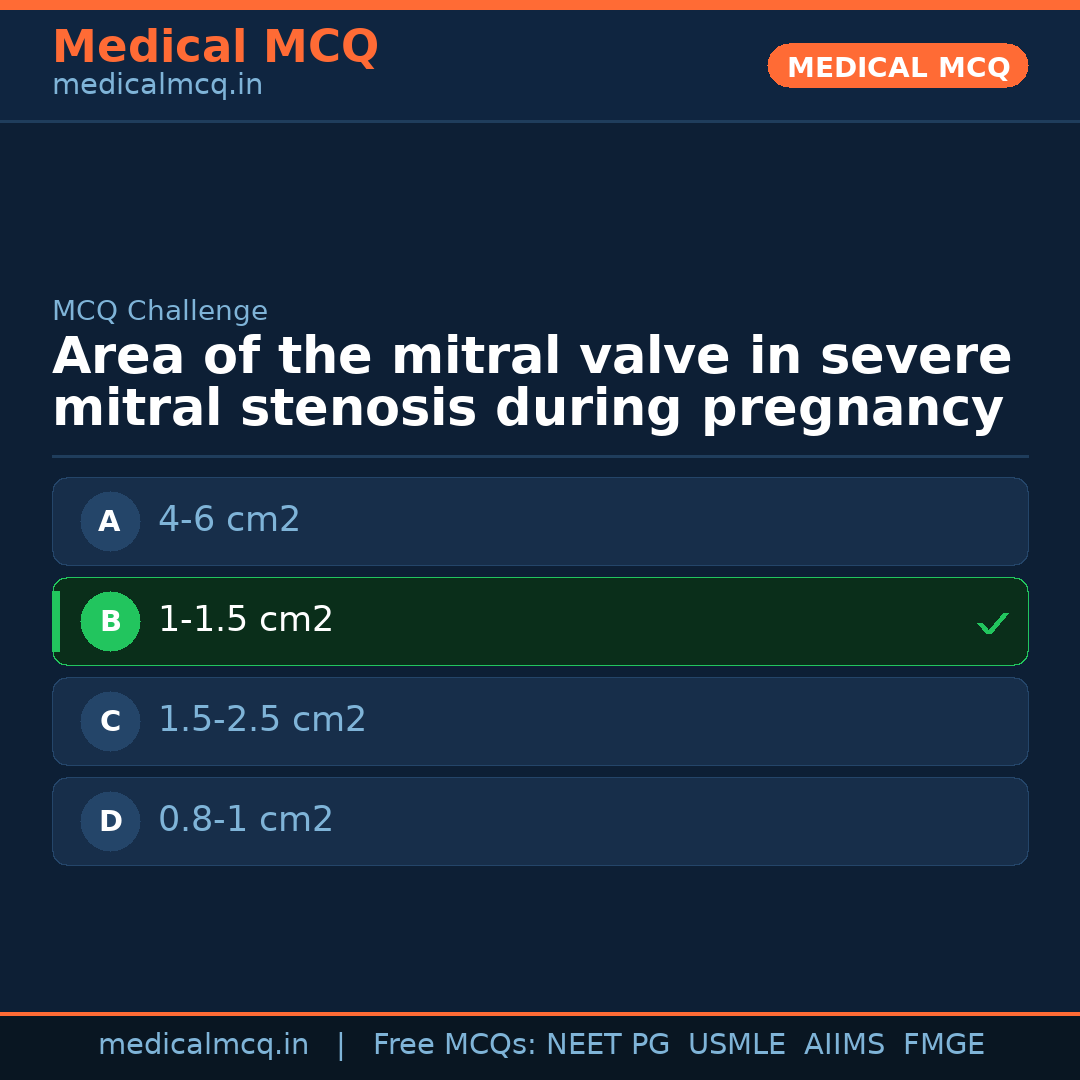Click the "MCQ Challenge" label

pos(160,311)
